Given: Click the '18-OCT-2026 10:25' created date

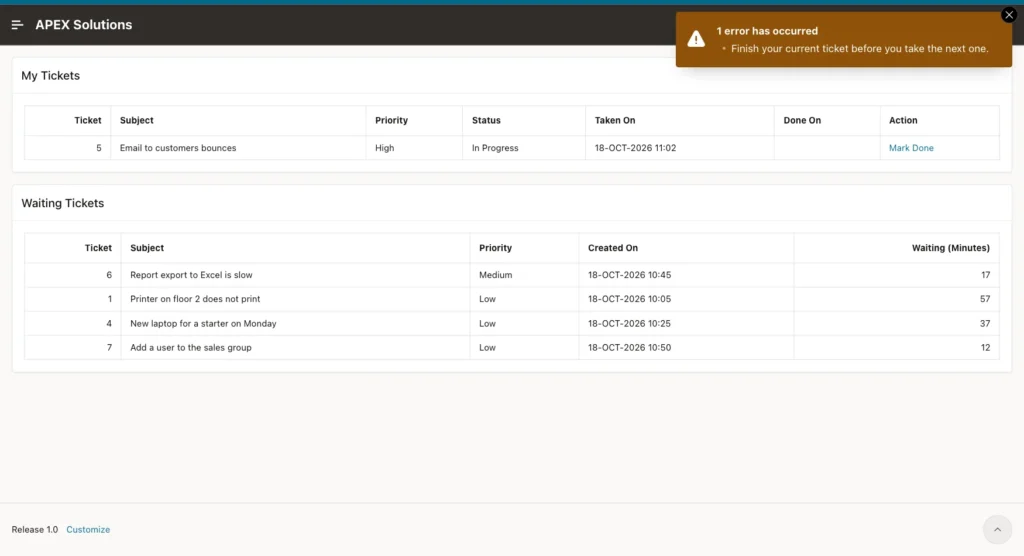Looking at the screenshot, I should click(x=630, y=323).
